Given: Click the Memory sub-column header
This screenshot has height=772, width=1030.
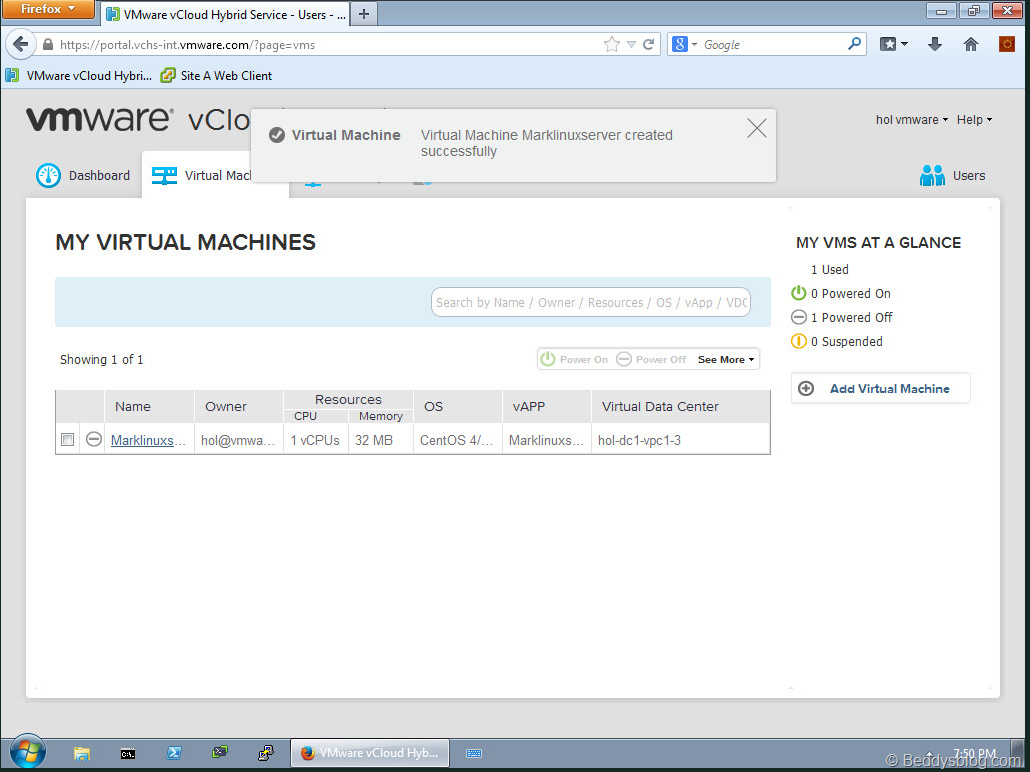Looking at the screenshot, I should (381, 416).
